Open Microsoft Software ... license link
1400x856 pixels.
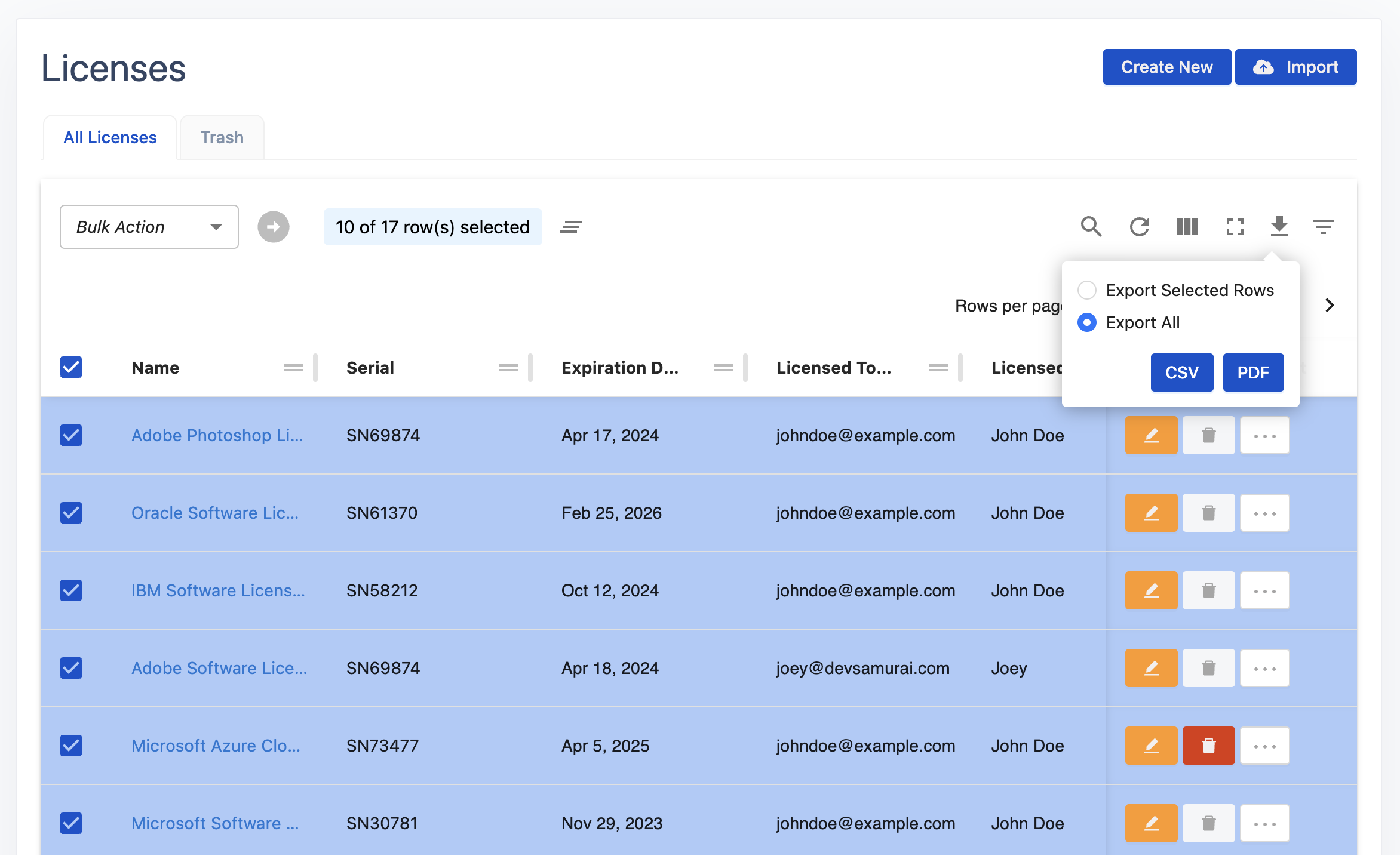[x=215, y=823]
